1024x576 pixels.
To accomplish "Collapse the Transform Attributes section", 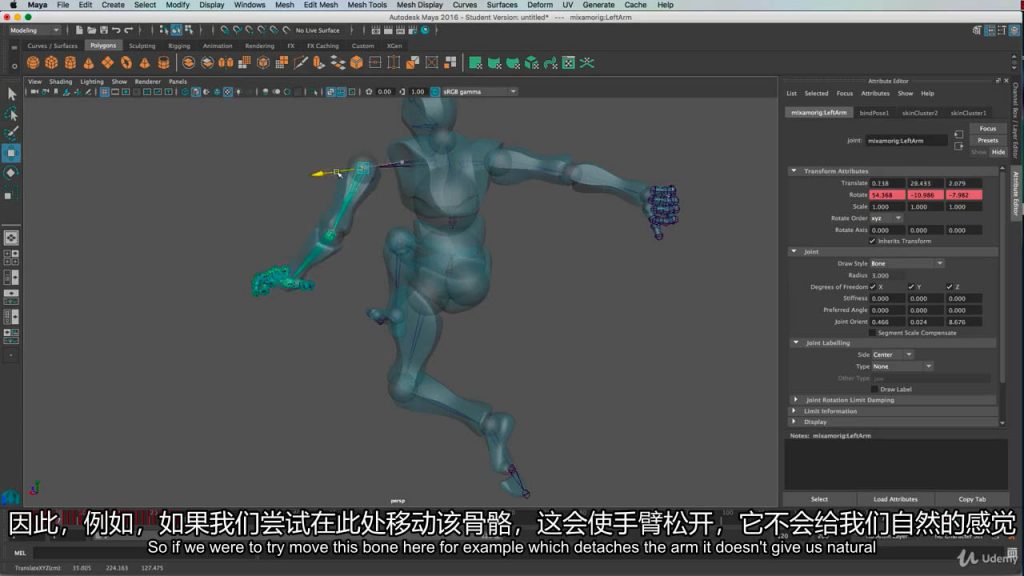I will (x=794, y=171).
